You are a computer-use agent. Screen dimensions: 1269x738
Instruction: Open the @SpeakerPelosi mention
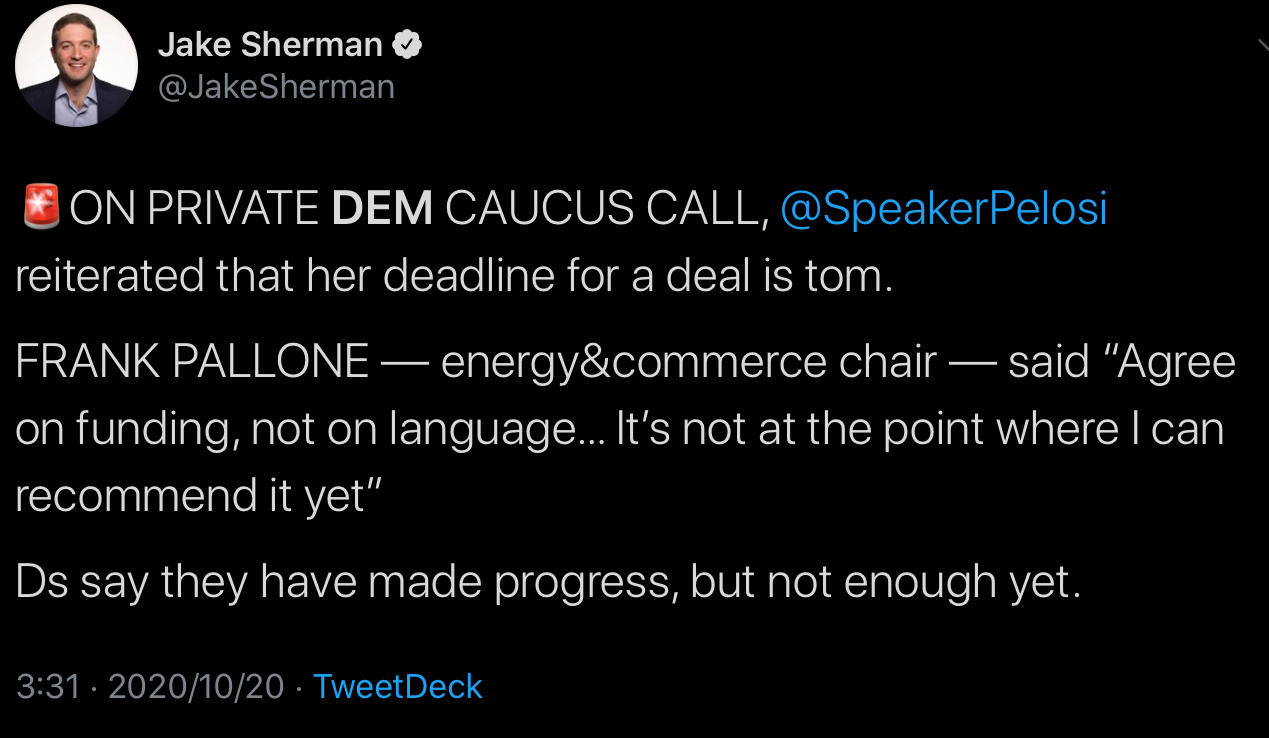tap(943, 209)
